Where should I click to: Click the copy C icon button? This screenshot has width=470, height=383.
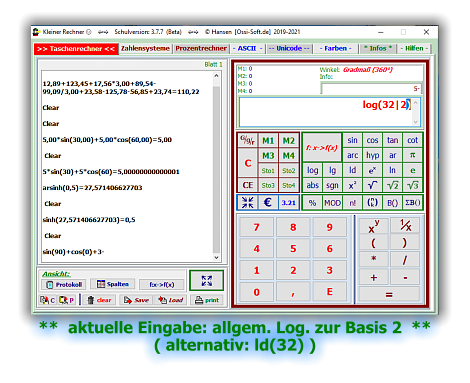tap(48, 300)
